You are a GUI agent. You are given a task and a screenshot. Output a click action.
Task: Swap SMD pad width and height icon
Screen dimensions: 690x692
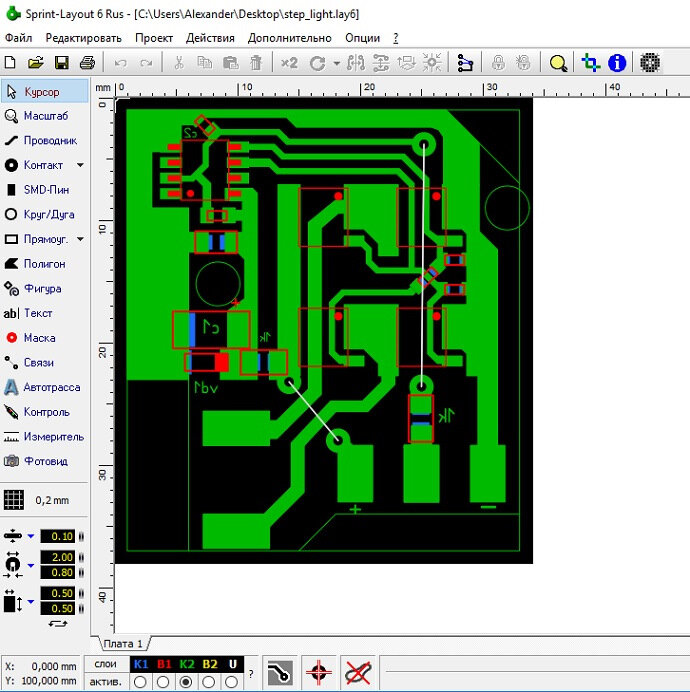(58, 624)
